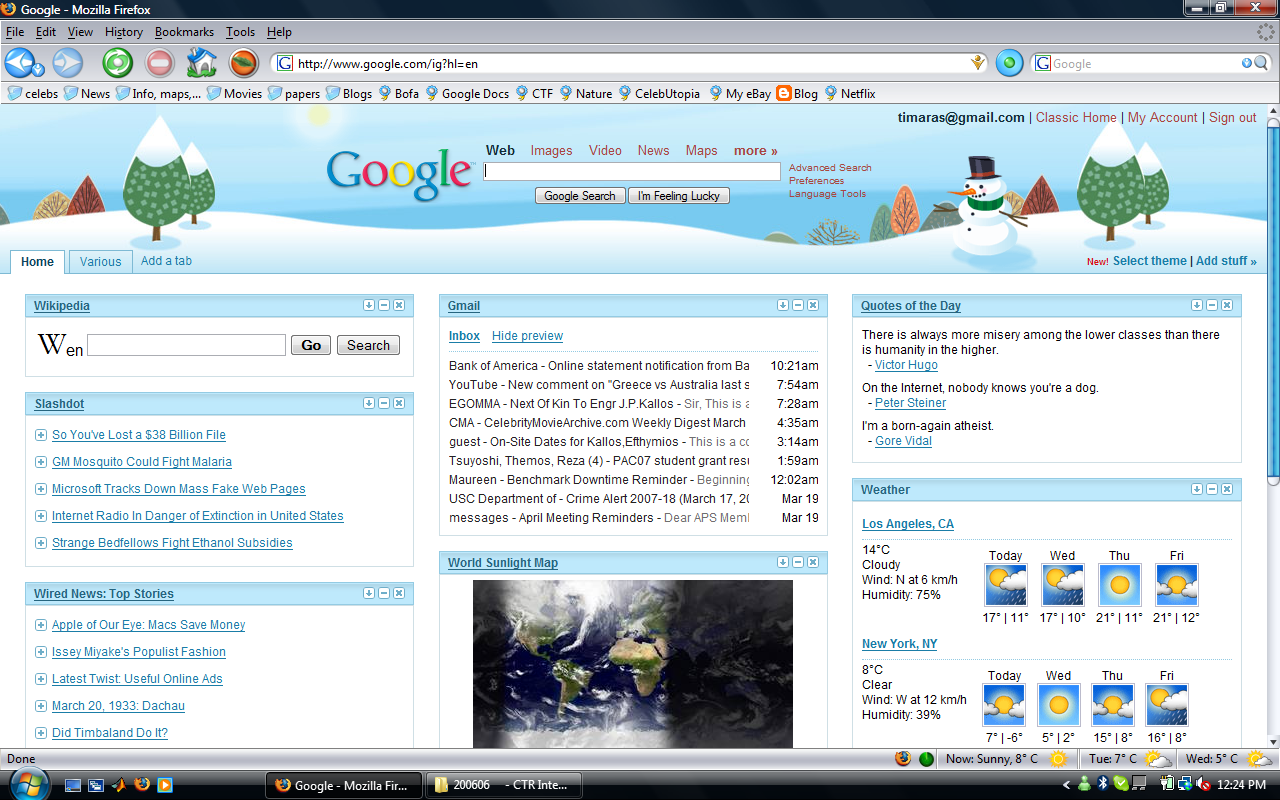1280x800 pixels.
Task: Click the URL address bar
Action: tap(632, 63)
